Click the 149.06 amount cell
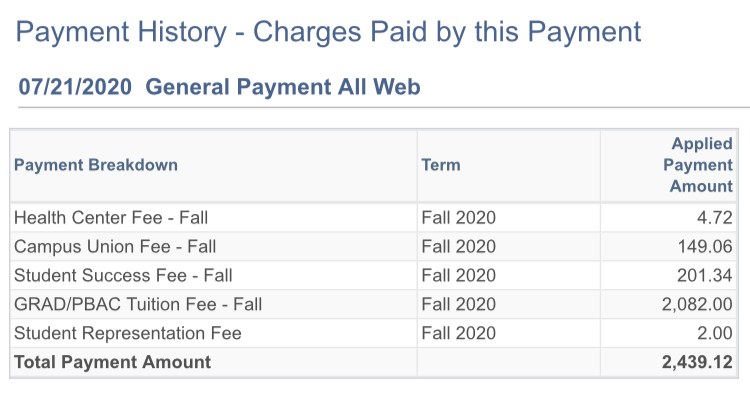Image resolution: width=750 pixels, height=416 pixels. pyautogui.click(x=705, y=247)
